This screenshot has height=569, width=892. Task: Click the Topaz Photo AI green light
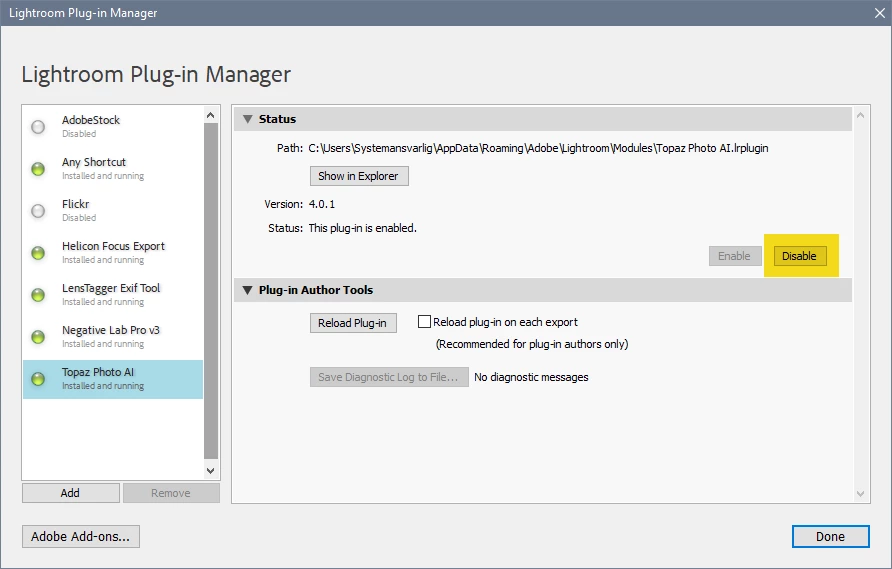point(38,379)
